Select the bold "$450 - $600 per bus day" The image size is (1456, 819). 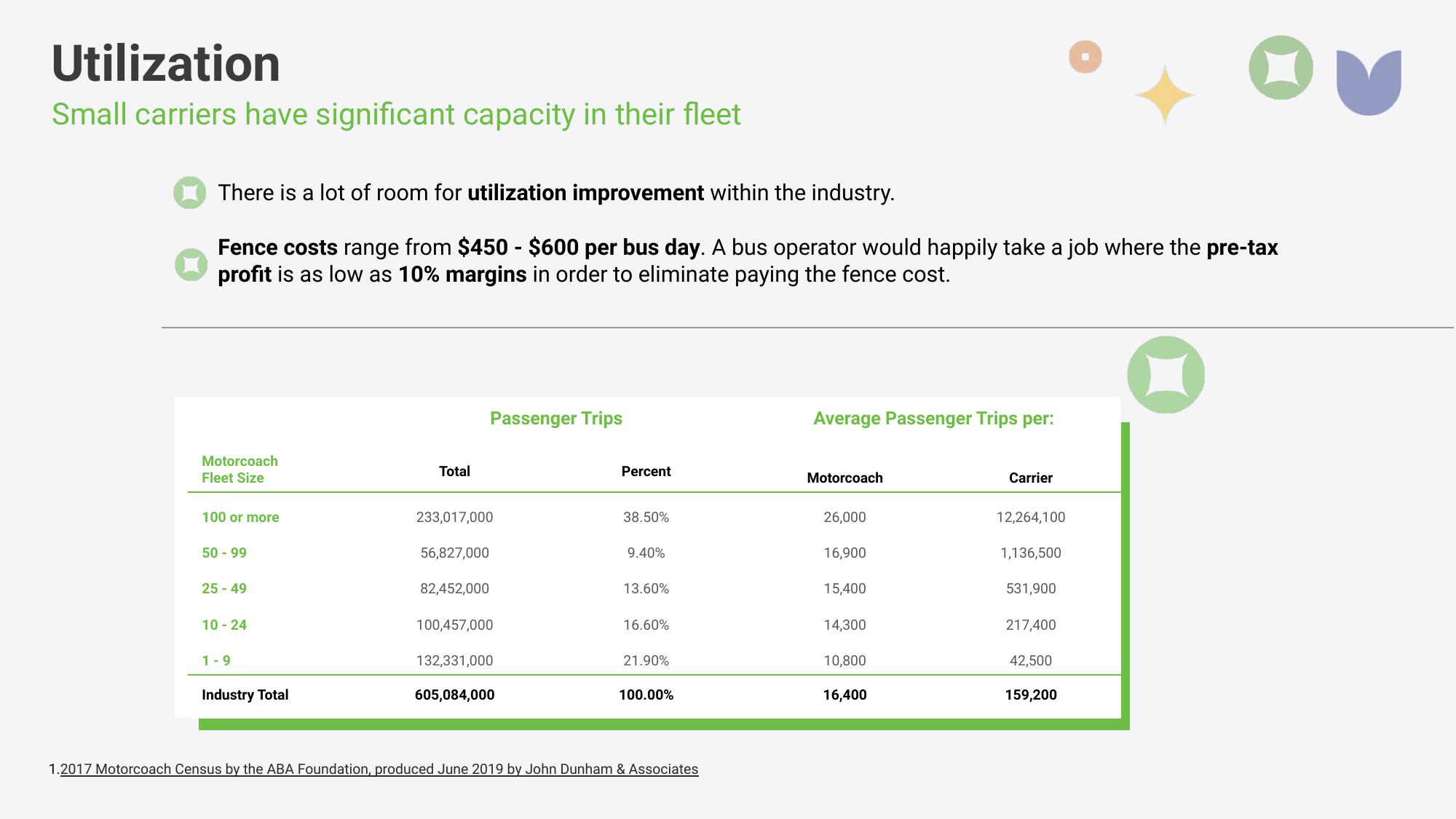tap(579, 248)
